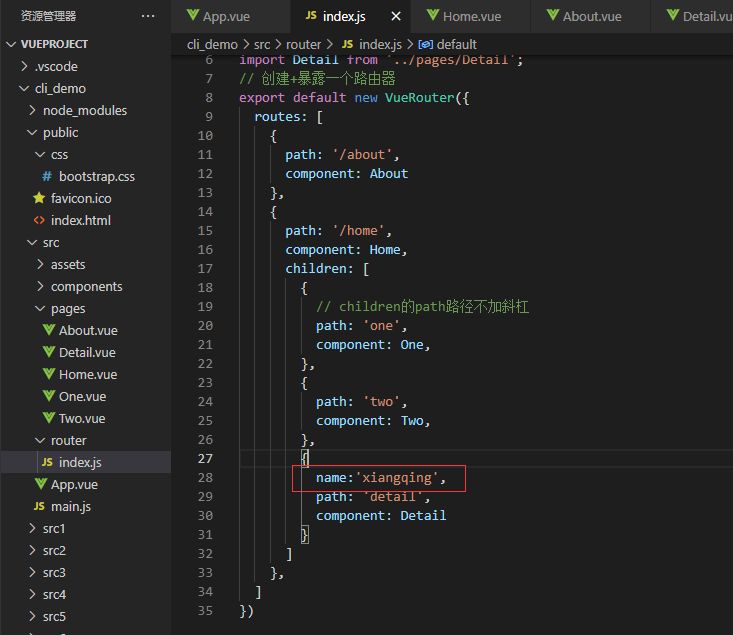Click the JS icon on index.js tab
The width and height of the screenshot is (733, 635).
[x=311, y=15]
